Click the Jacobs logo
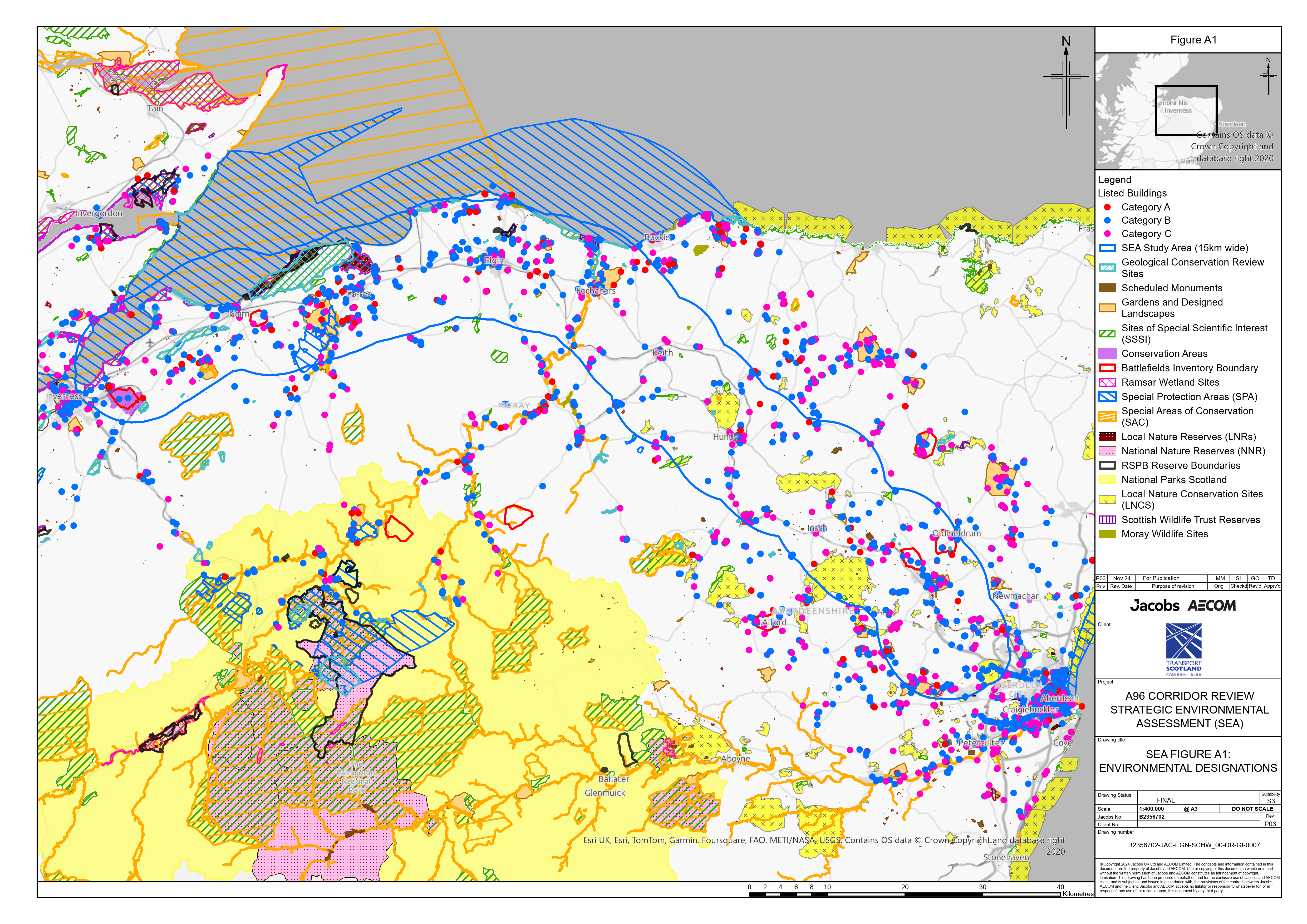1307x924 pixels. pyautogui.click(x=1154, y=606)
